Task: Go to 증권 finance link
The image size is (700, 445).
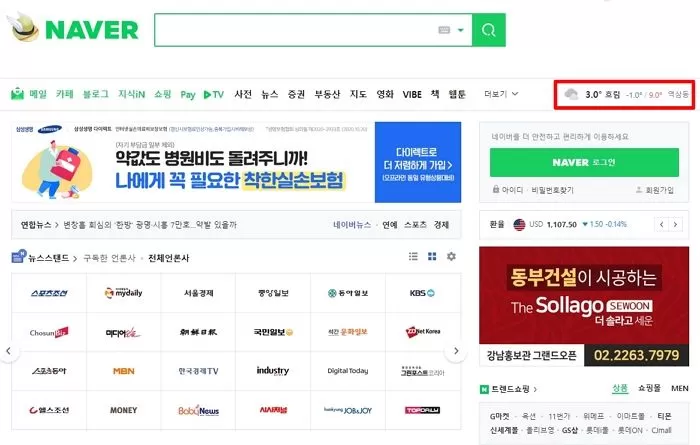Action: tap(296, 94)
